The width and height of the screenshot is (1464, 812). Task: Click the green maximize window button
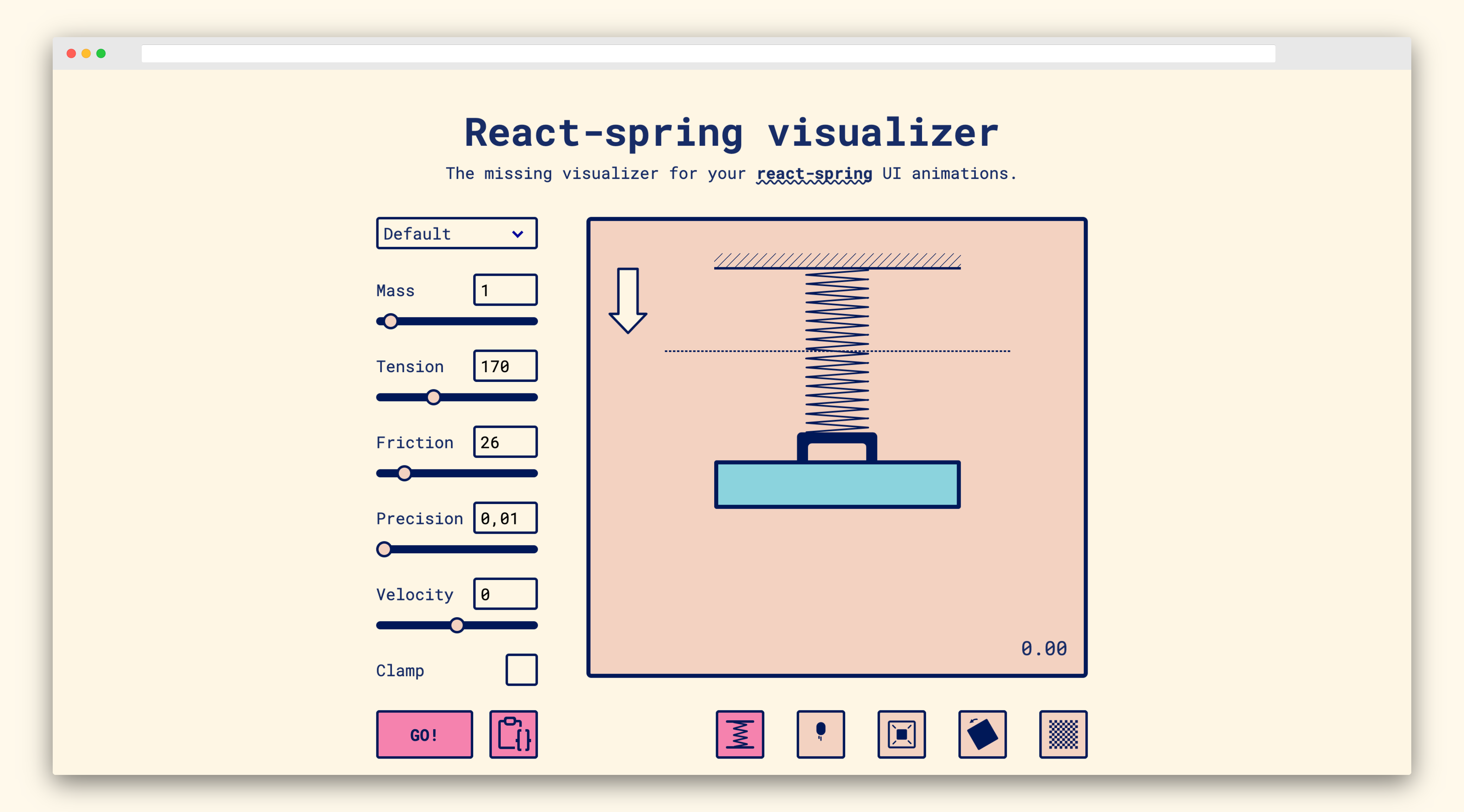[x=101, y=53]
